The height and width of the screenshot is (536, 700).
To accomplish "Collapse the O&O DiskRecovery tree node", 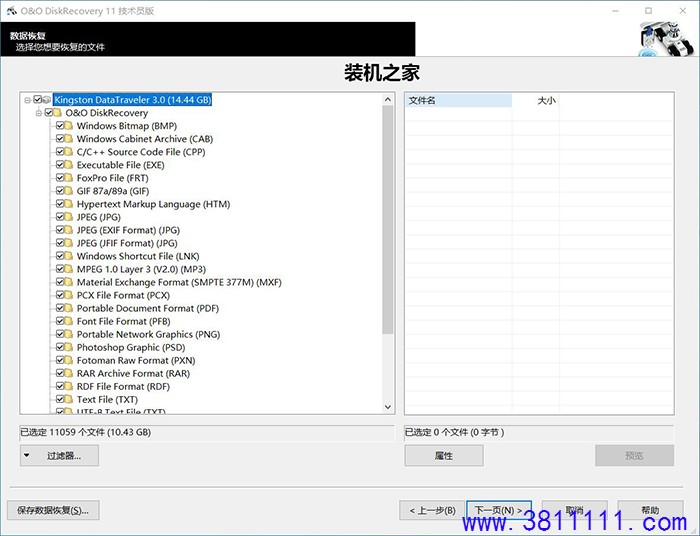I will [x=39, y=113].
